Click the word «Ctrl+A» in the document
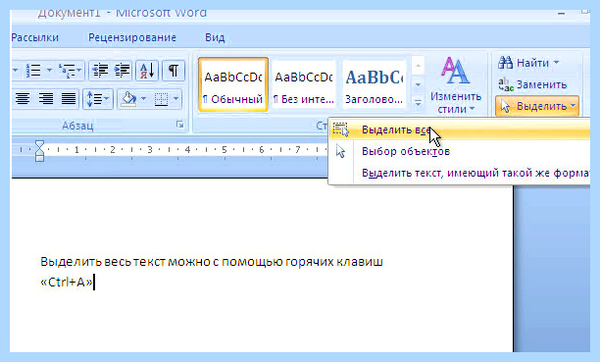The width and height of the screenshot is (600, 362). tap(67, 282)
